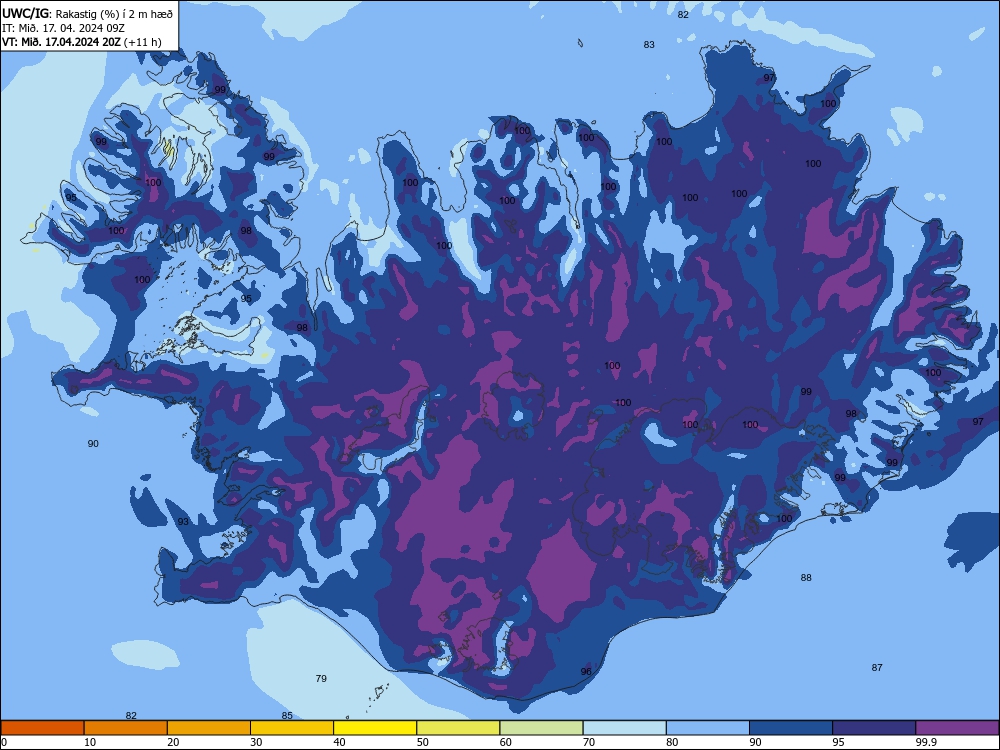Click the '40' tick label on legend

339,742
